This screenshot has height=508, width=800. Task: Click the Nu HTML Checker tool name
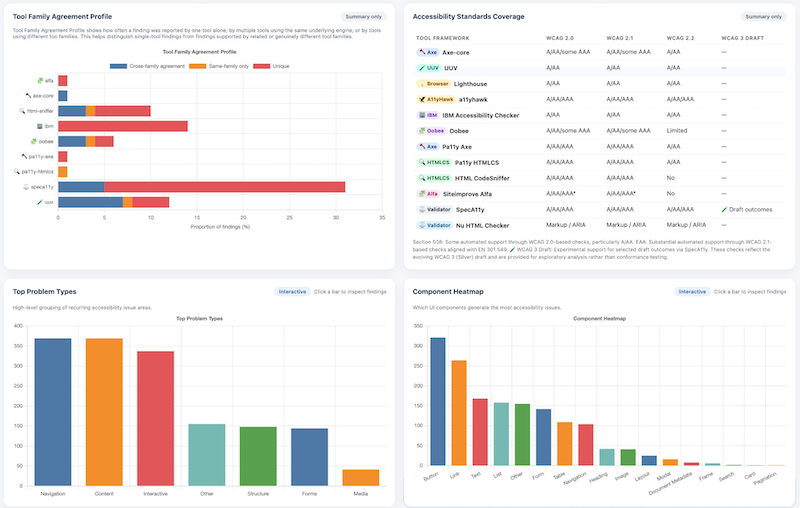(x=482, y=225)
